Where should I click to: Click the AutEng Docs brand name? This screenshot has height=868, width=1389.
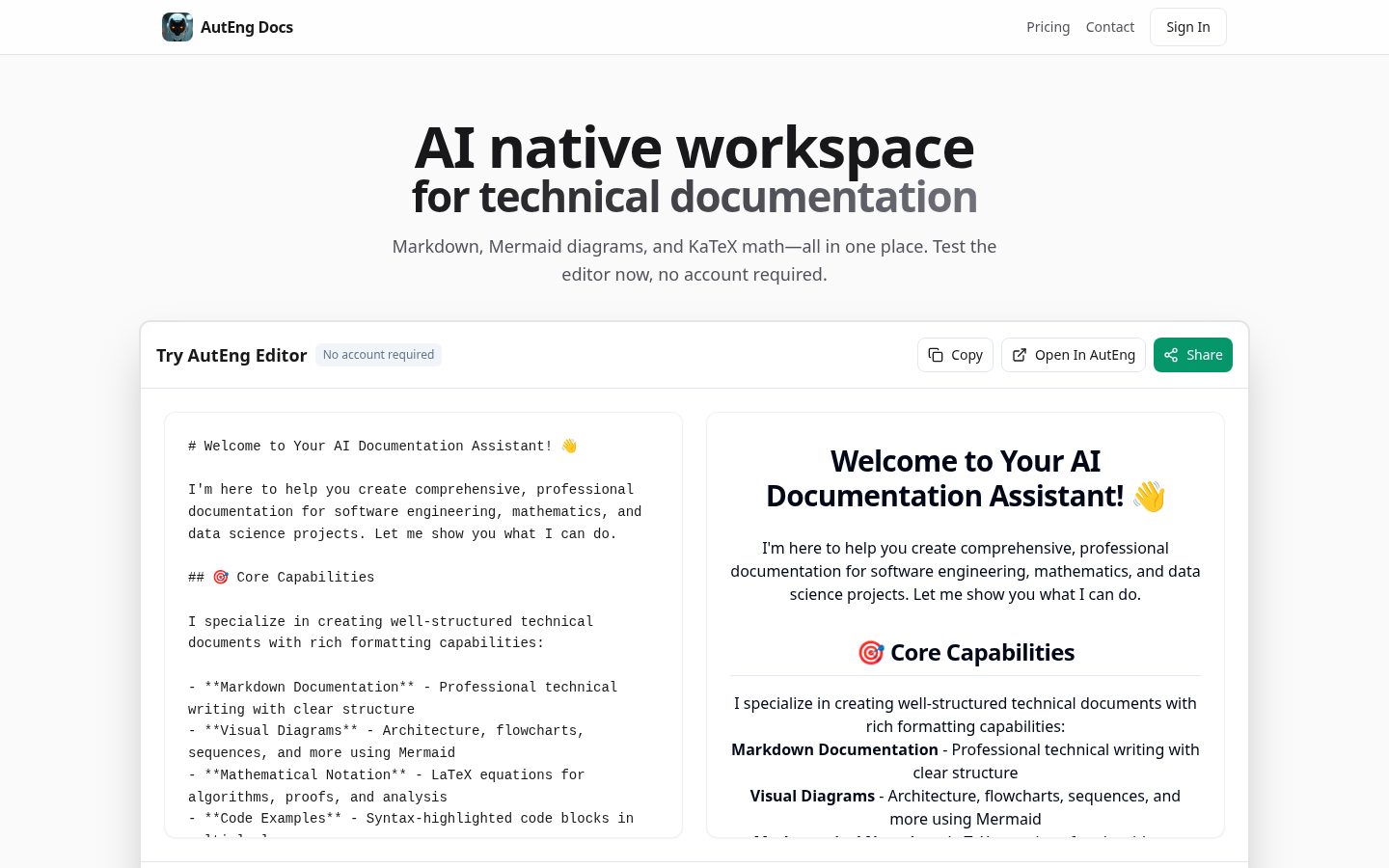(247, 27)
